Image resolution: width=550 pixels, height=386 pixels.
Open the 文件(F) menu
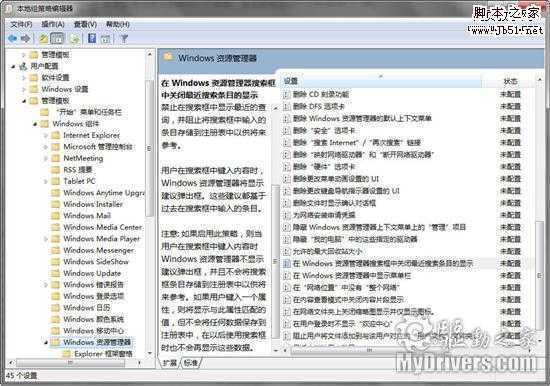[x=21, y=24]
